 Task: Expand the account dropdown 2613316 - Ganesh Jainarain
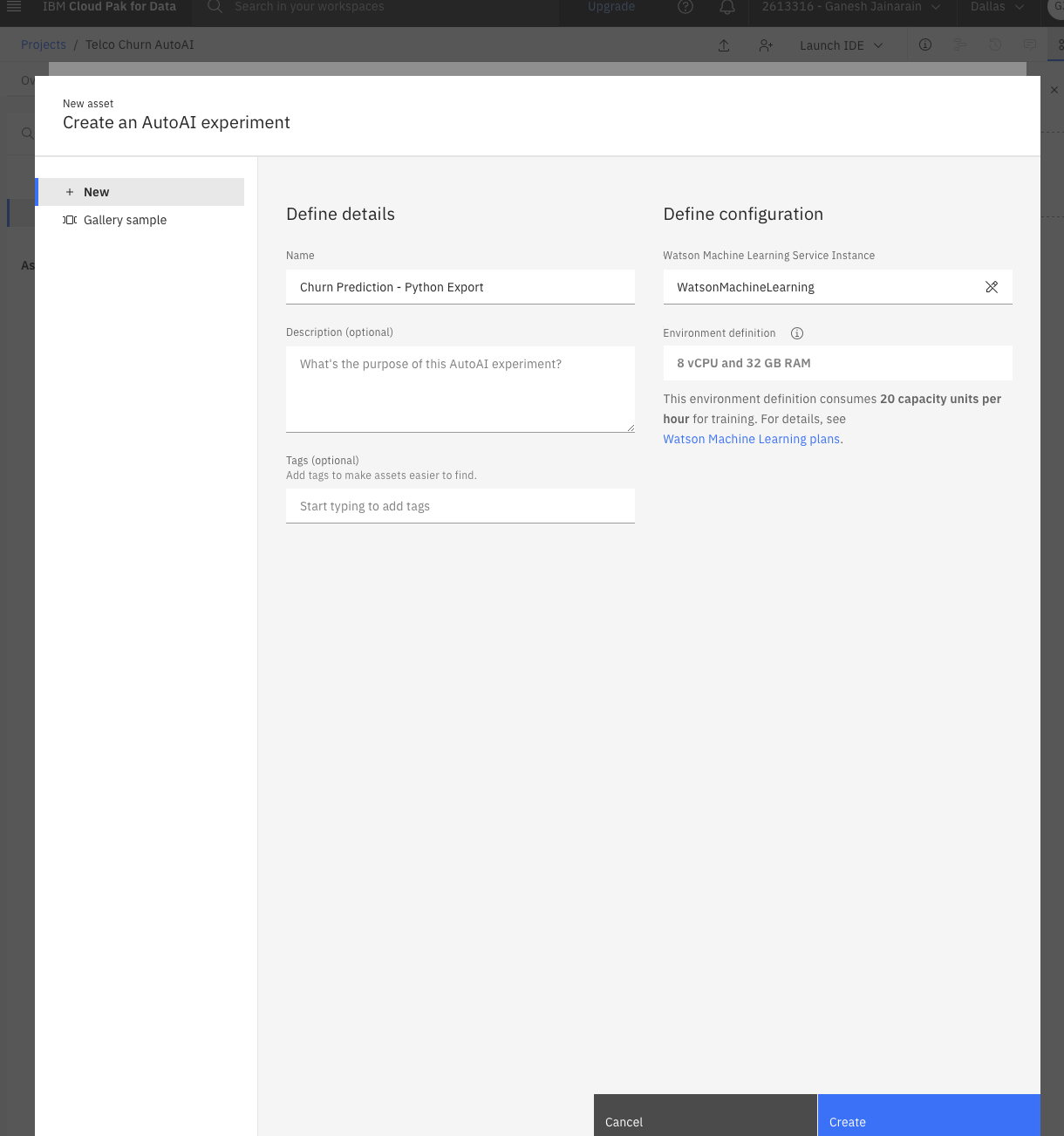tap(851, 7)
